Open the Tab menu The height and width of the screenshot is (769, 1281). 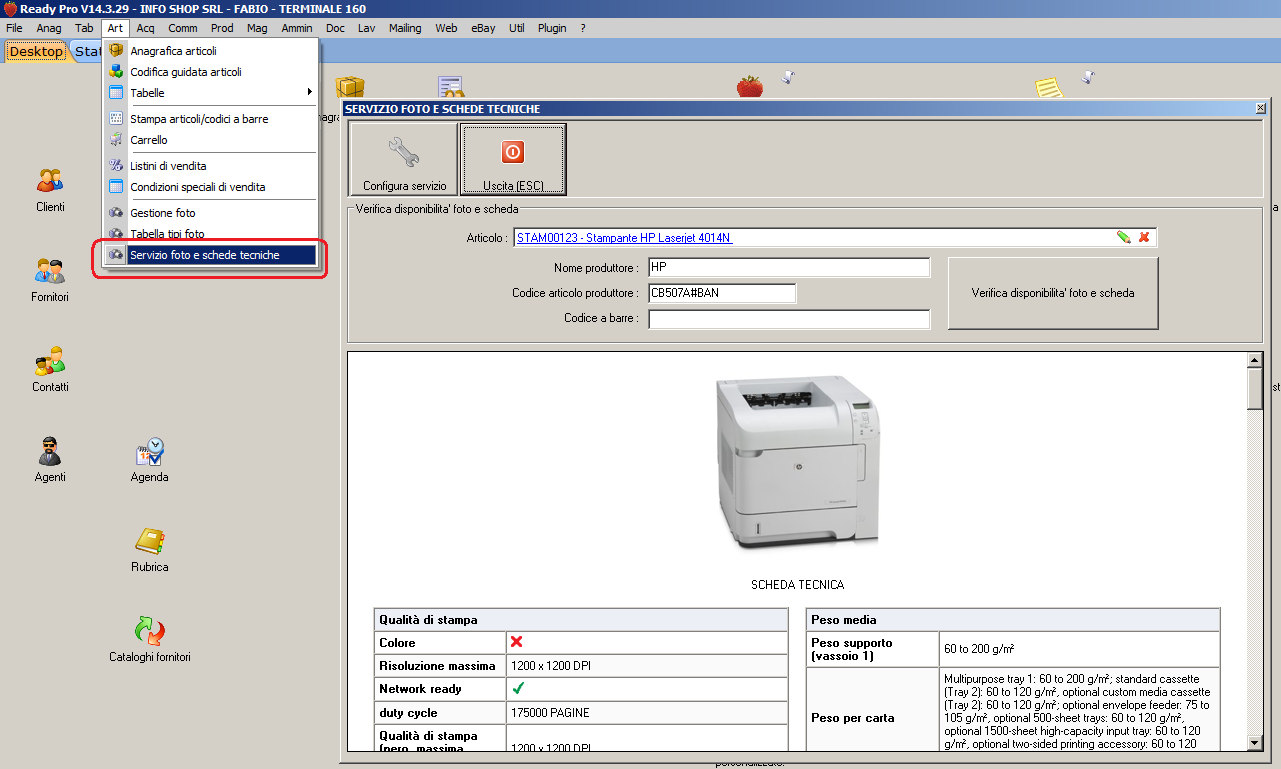[x=85, y=28]
